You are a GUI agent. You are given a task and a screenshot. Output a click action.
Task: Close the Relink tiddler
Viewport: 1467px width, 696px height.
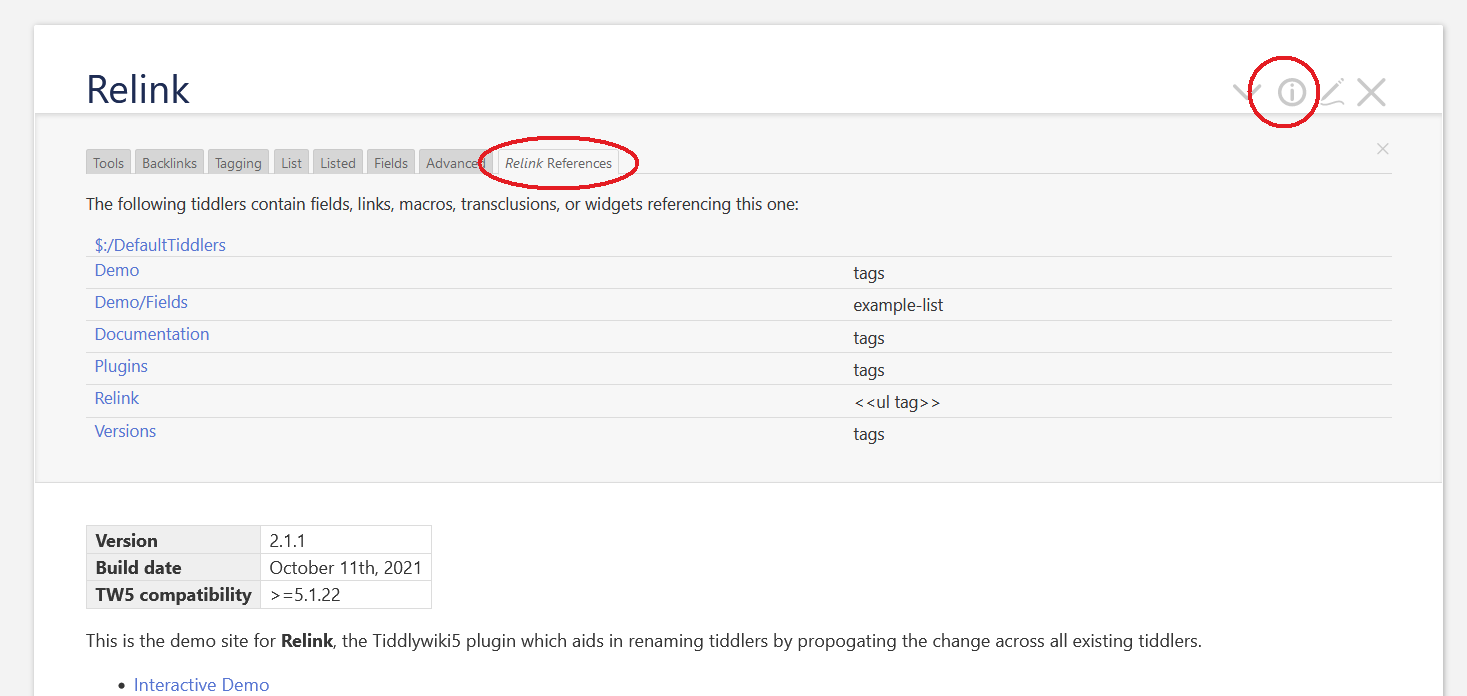coord(1371,93)
